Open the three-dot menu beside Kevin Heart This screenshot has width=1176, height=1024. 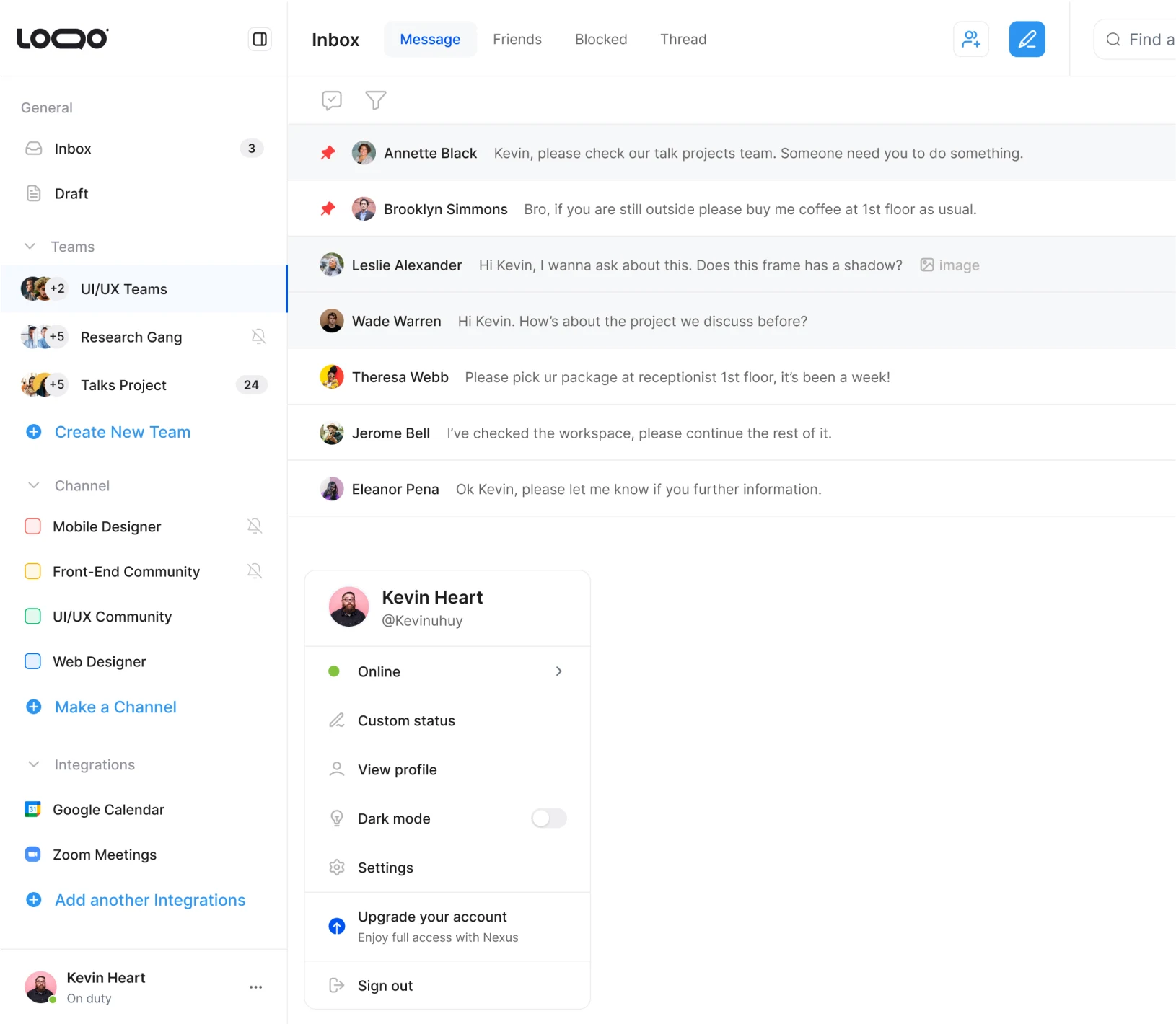(255, 987)
